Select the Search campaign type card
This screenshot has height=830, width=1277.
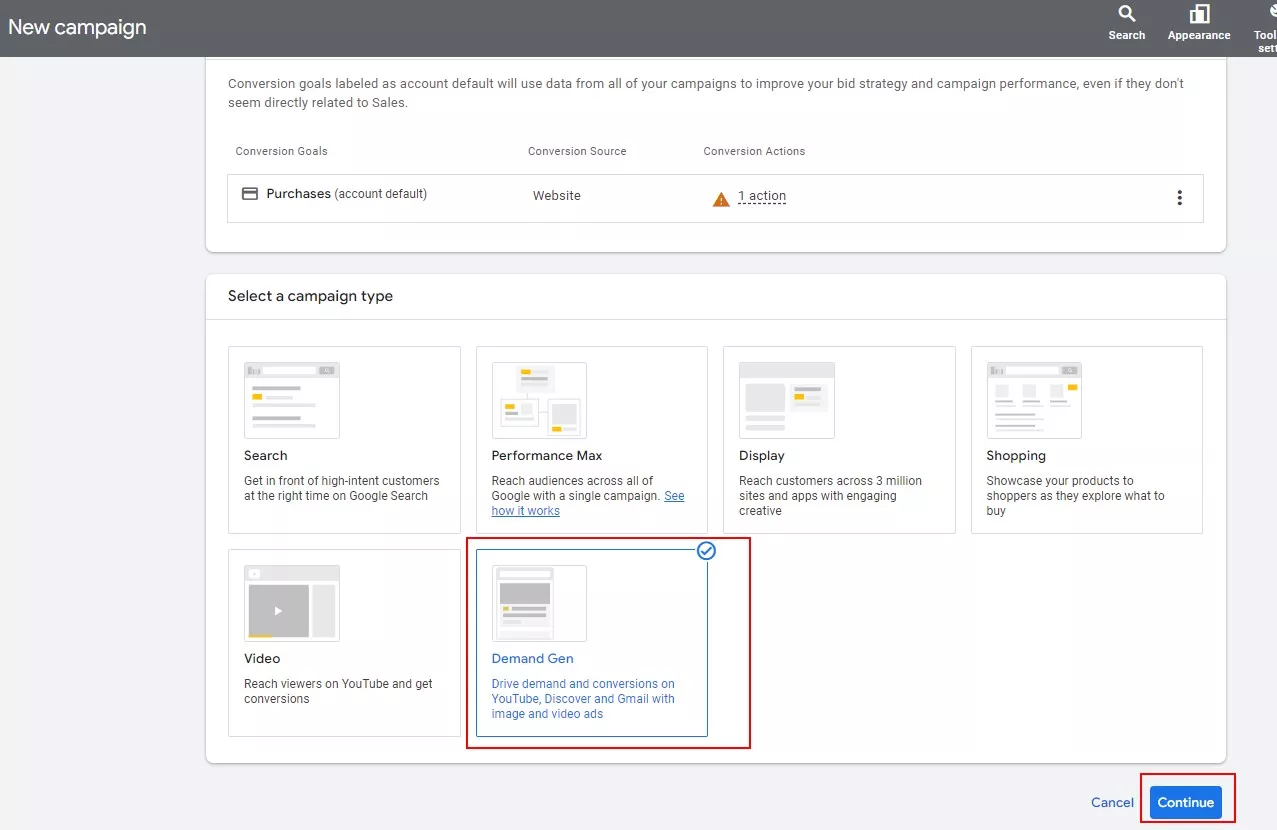[344, 440]
